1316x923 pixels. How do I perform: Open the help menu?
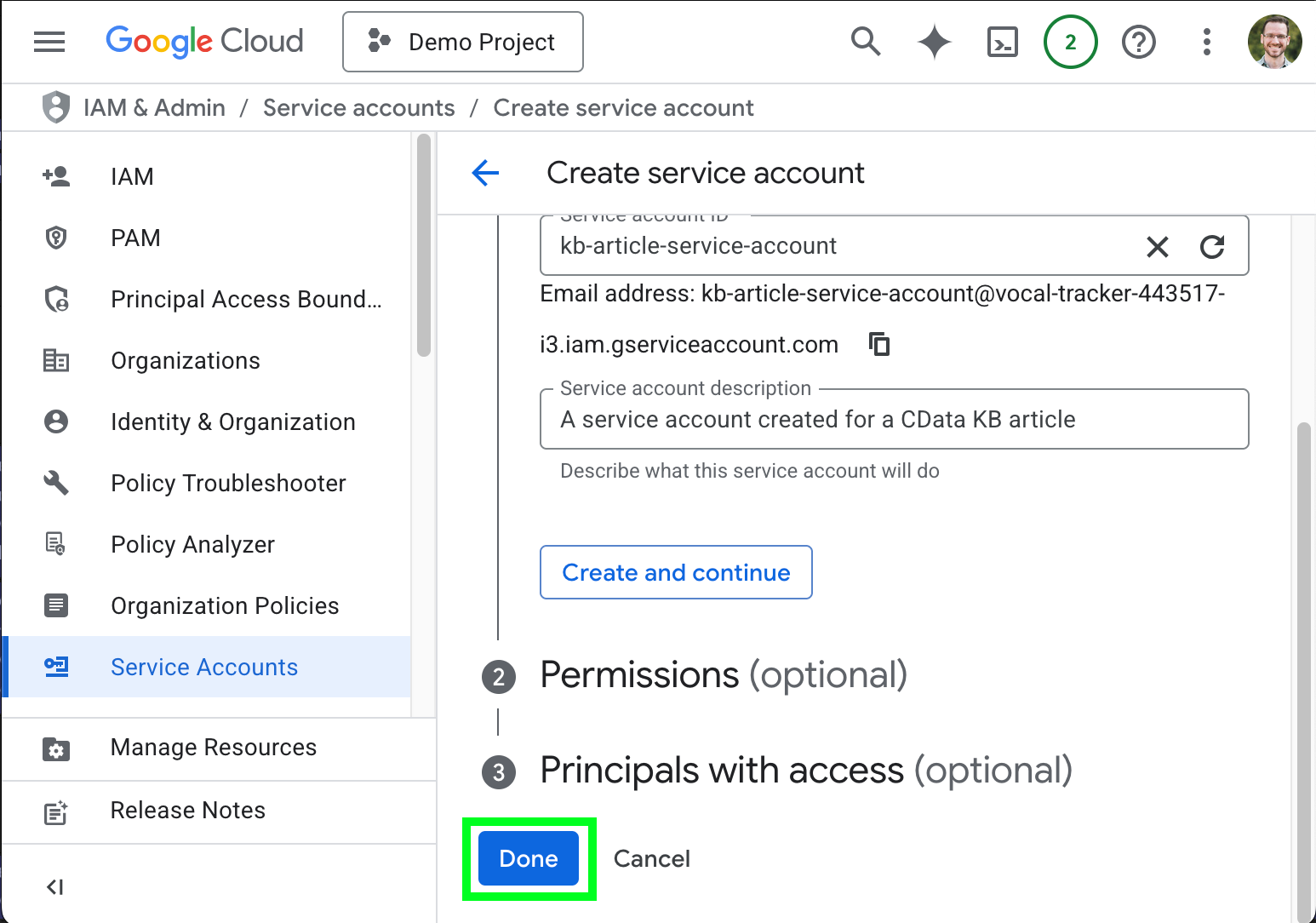tap(1138, 41)
